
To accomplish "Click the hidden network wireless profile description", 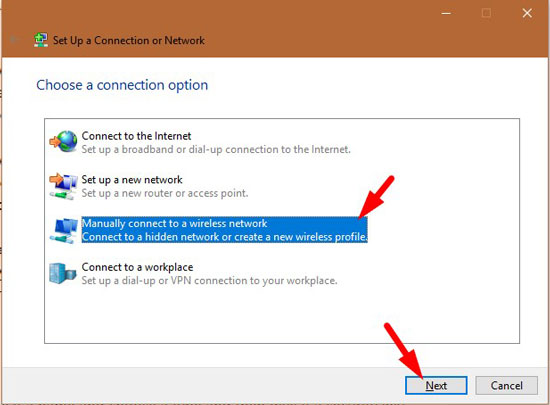I will 225,237.
